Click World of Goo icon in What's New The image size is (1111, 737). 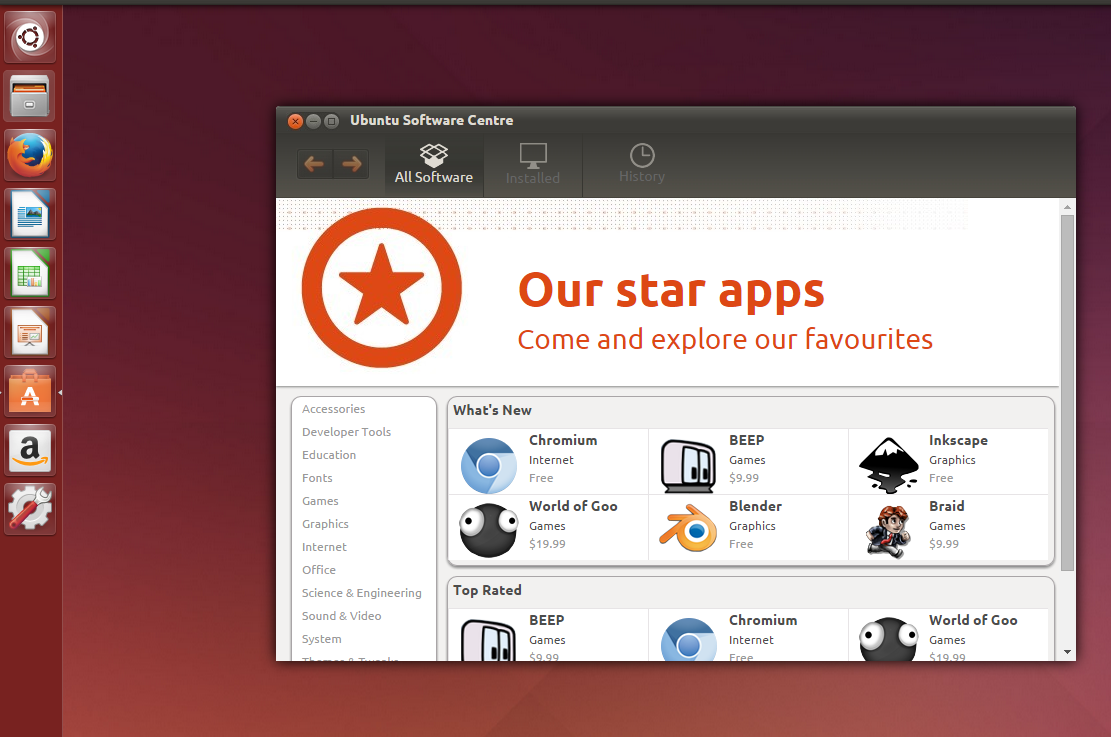click(489, 530)
